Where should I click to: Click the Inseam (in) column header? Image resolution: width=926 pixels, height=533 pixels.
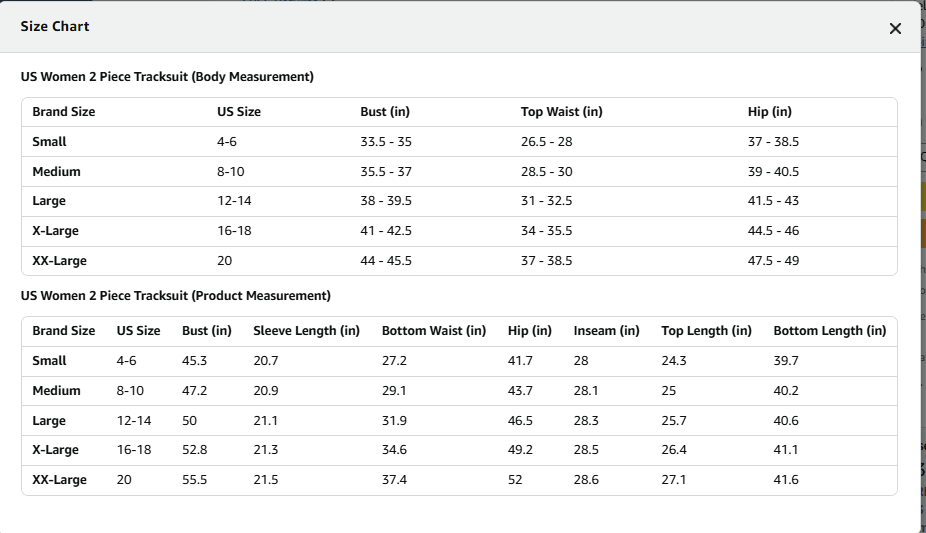pos(607,331)
